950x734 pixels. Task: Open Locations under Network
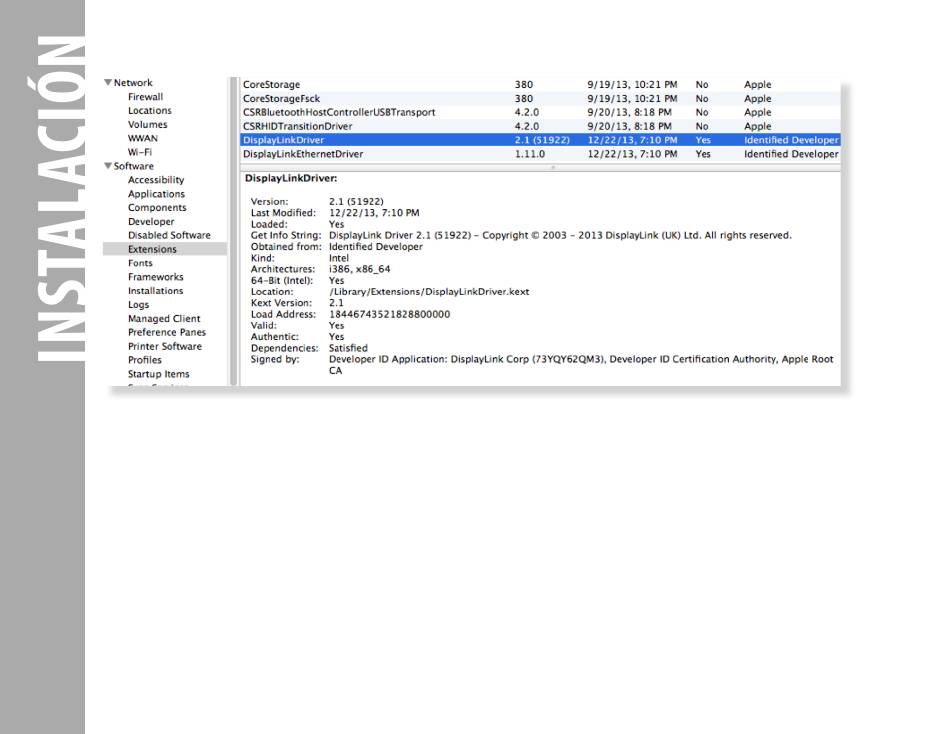tap(149, 111)
